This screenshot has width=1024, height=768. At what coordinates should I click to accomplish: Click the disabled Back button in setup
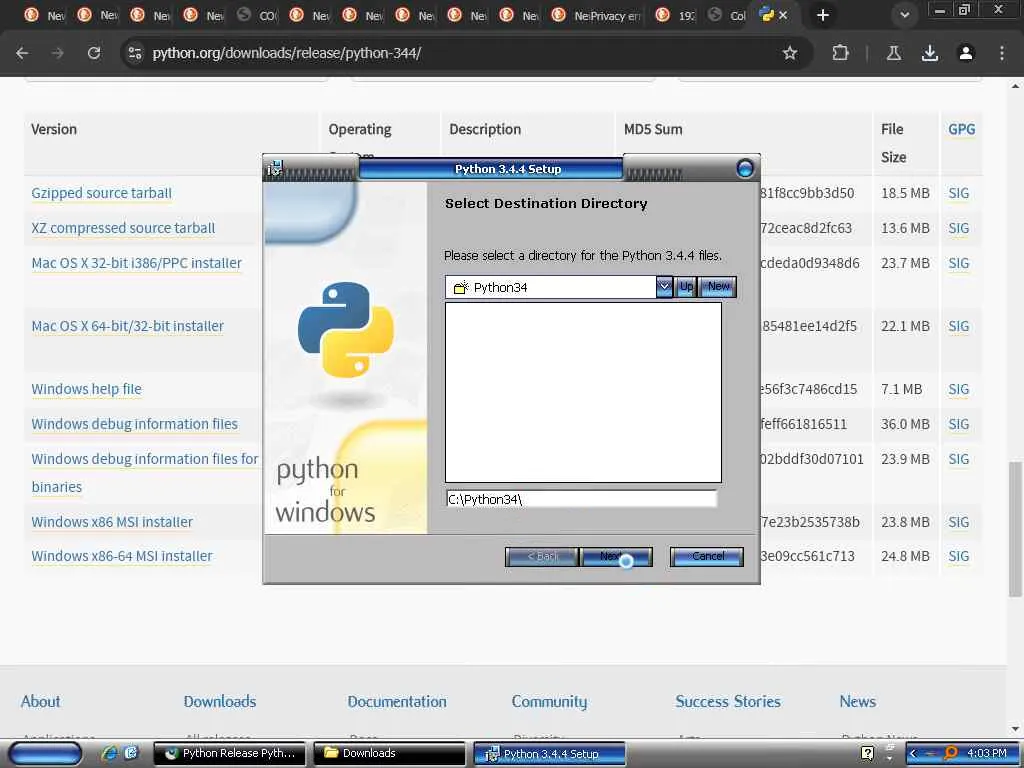[541, 556]
